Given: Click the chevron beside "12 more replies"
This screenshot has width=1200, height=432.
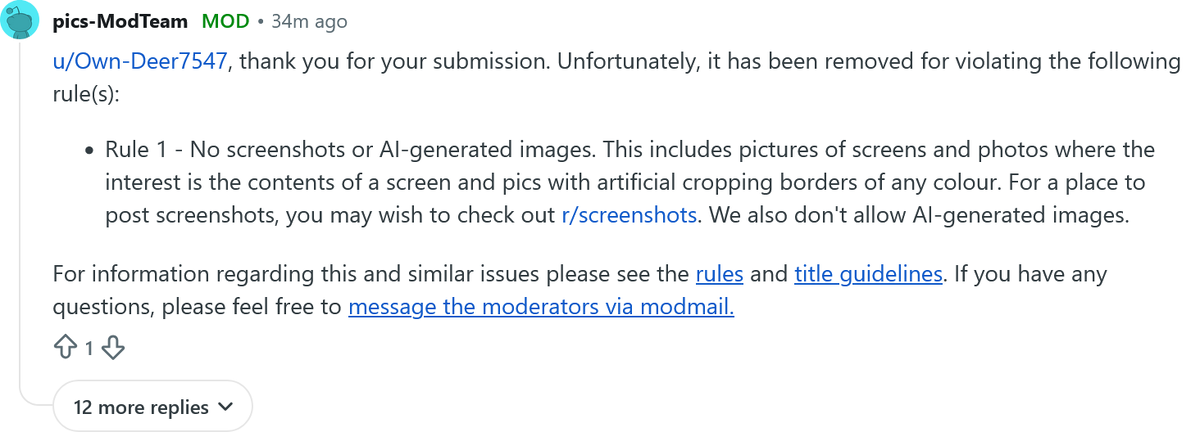Looking at the screenshot, I should [x=225, y=407].
